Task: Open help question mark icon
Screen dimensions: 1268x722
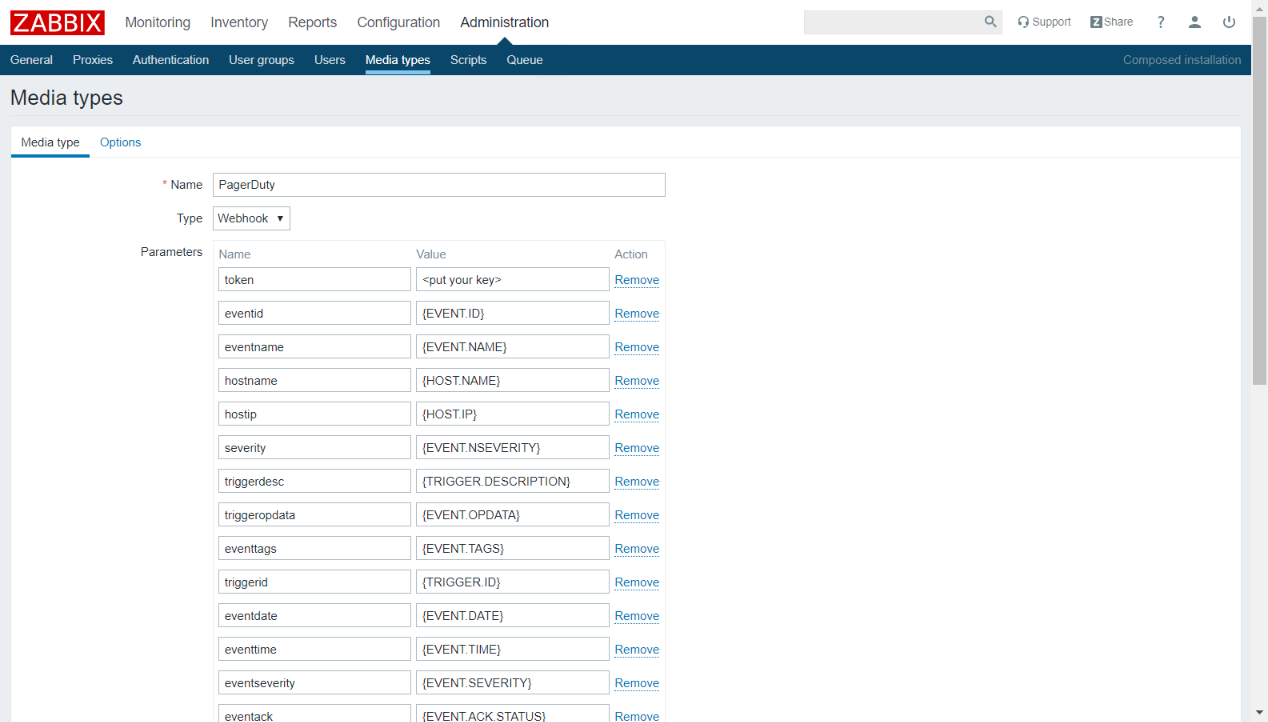Action: pos(1161,22)
